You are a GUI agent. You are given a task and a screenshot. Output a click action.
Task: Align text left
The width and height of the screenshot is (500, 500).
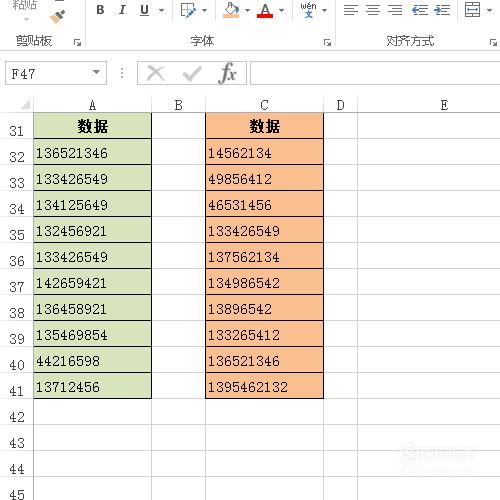[351, 10]
